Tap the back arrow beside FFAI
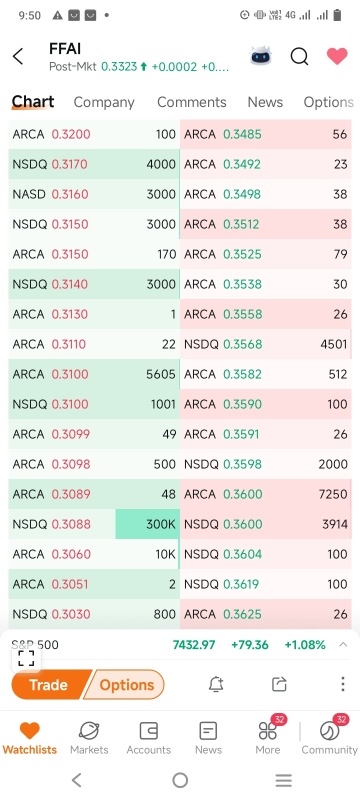360x800 pixels. coord(18,56)
